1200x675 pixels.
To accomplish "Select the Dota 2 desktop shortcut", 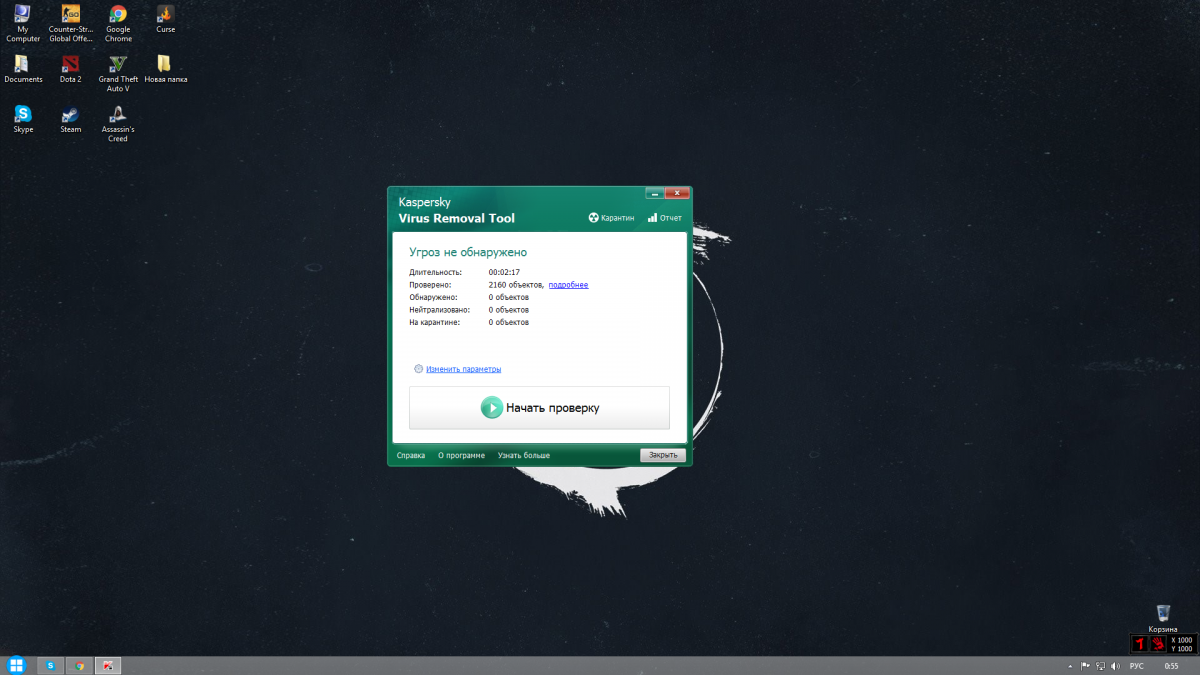I will point(71,69).
